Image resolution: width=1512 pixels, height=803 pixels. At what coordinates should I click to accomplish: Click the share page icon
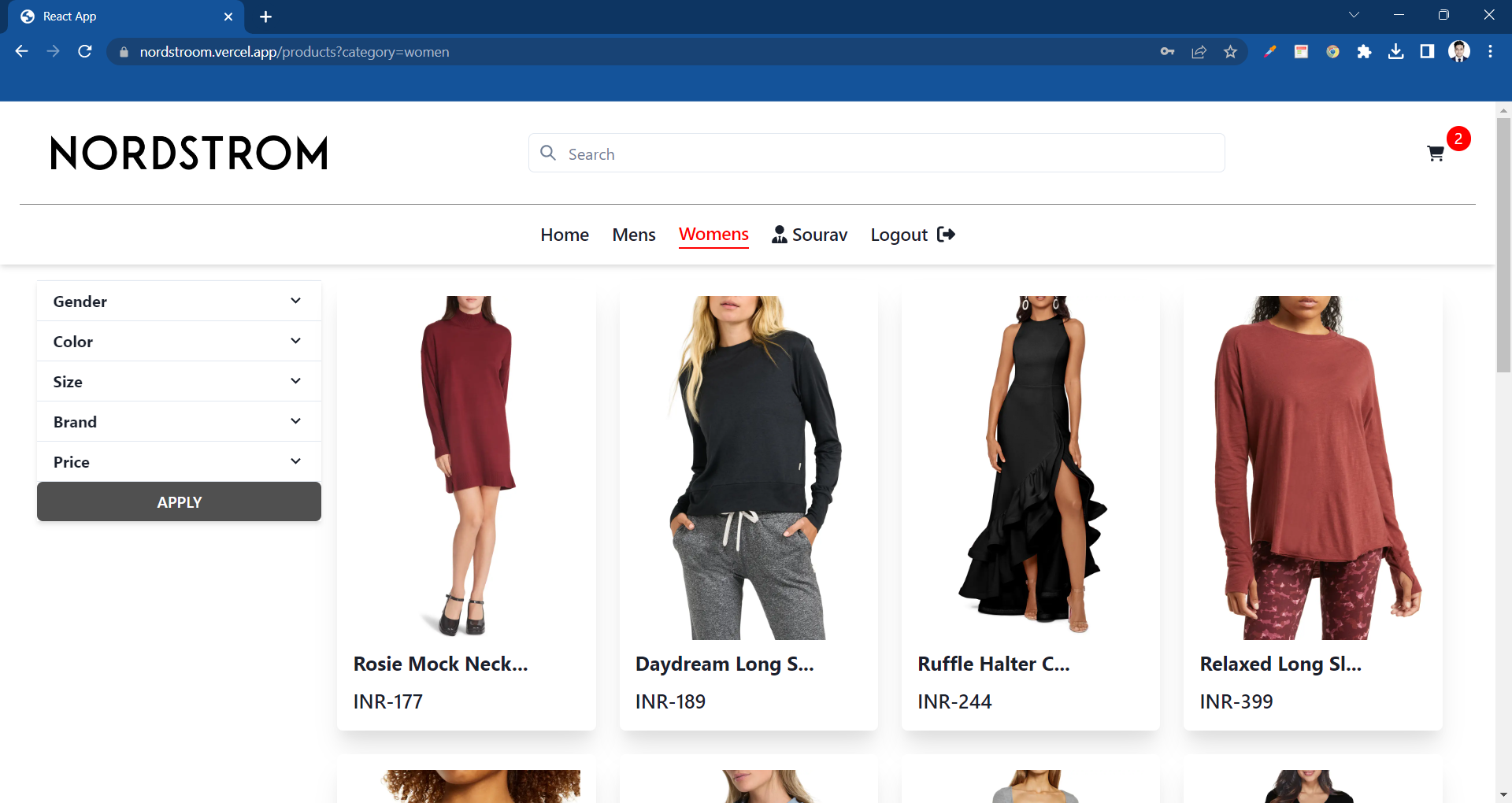click(x=1199, y=52)
